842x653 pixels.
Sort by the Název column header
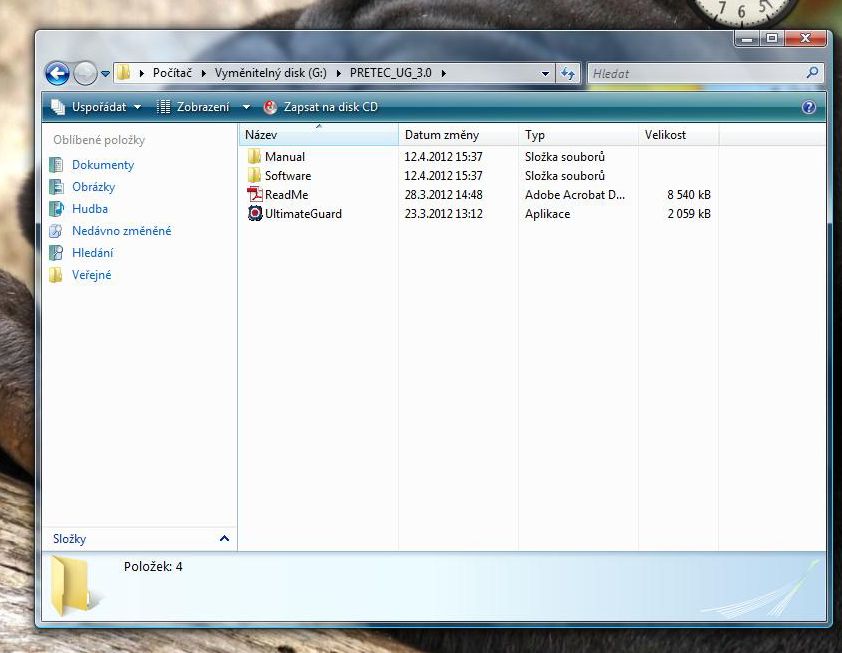318,135
